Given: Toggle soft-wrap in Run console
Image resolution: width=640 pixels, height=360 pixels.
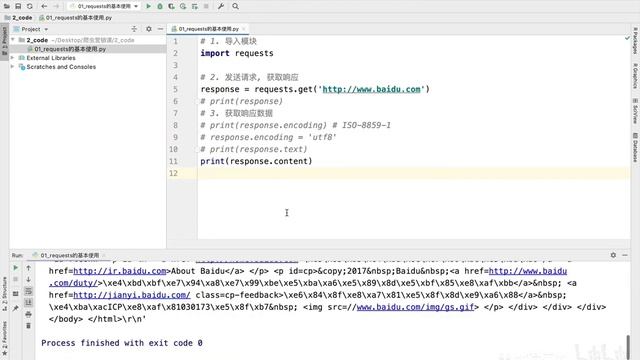Looking at the screenshot, I should point(28,291).
